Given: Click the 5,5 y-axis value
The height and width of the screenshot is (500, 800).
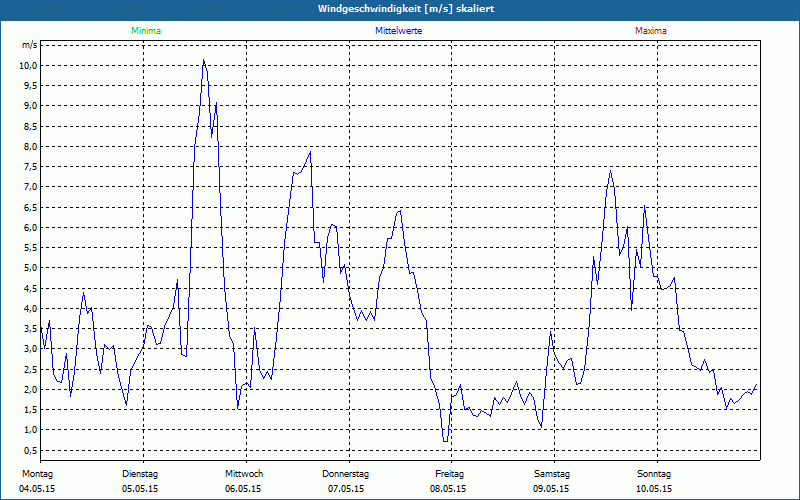Looking at the screenshot, I should click(31, 247).
